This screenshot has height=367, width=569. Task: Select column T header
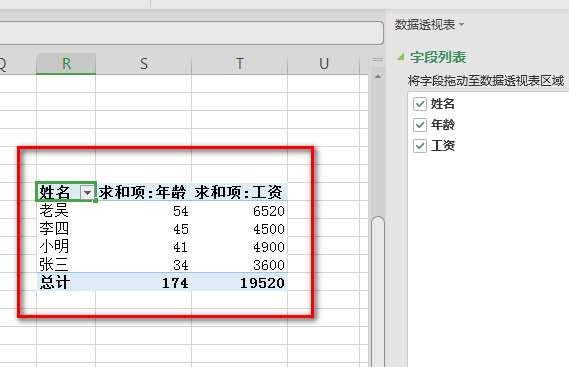(x=240, y=64)
